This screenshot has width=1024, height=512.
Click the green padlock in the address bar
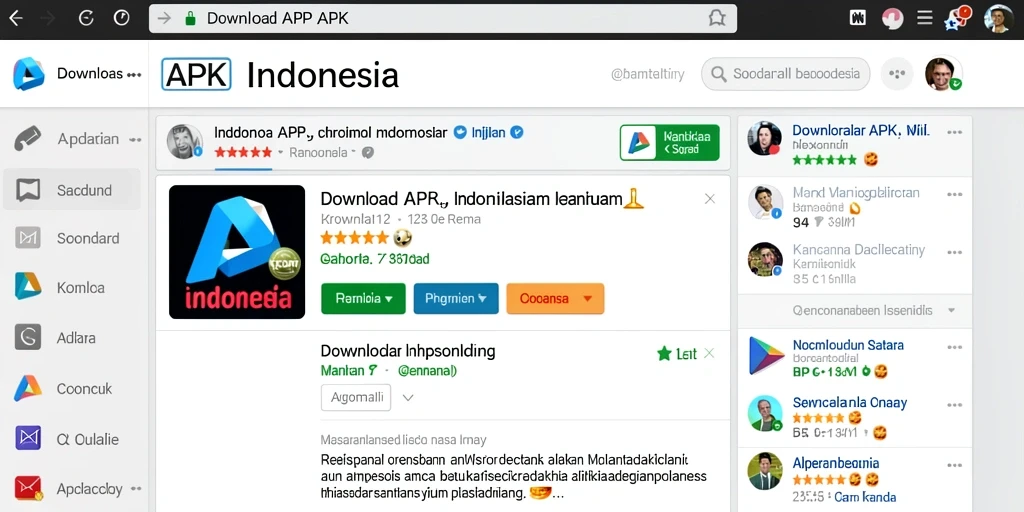pyautogui.click(x=190, y=18)
